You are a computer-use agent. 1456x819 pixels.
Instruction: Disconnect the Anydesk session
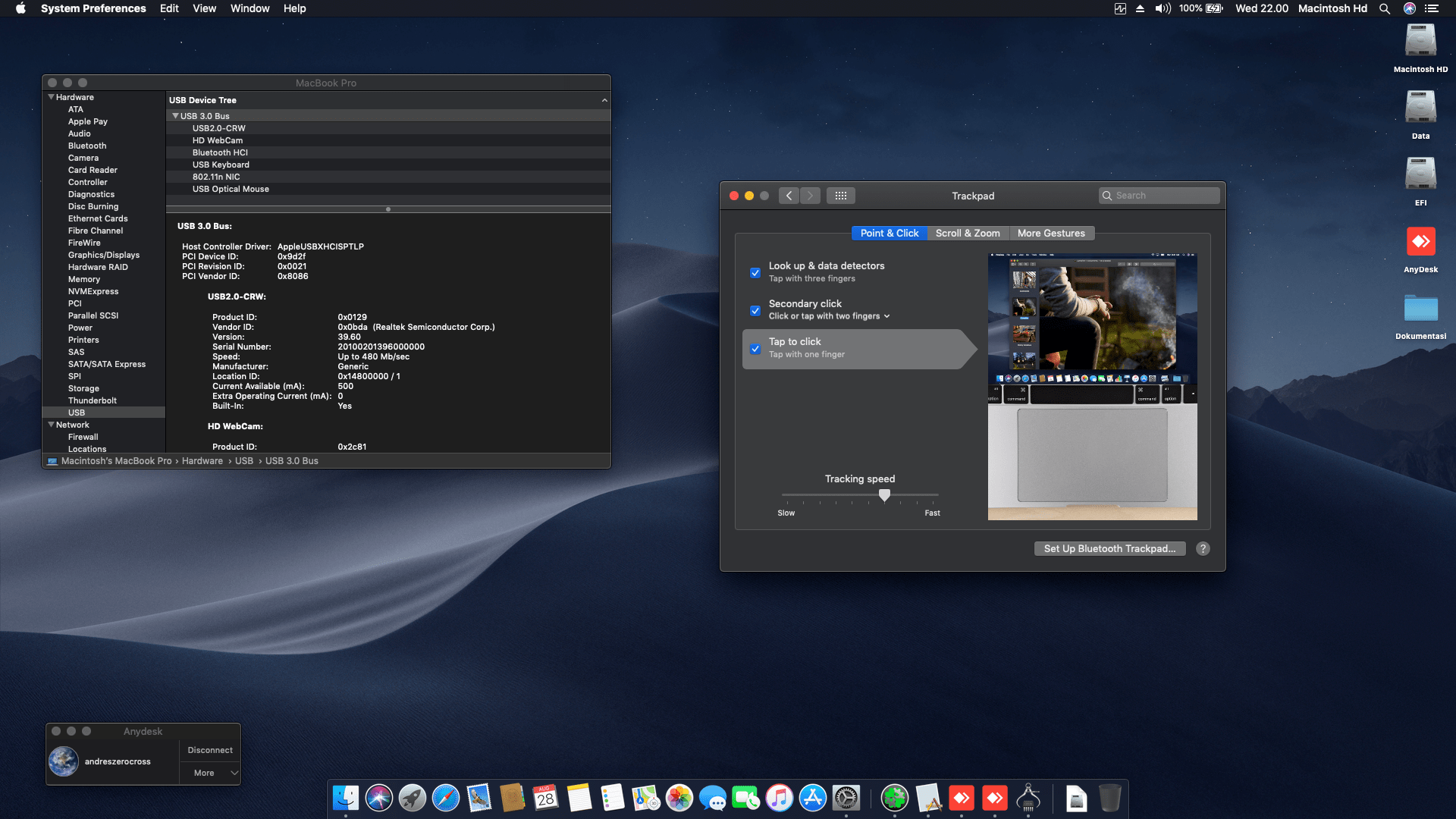[x=210, y=750]
